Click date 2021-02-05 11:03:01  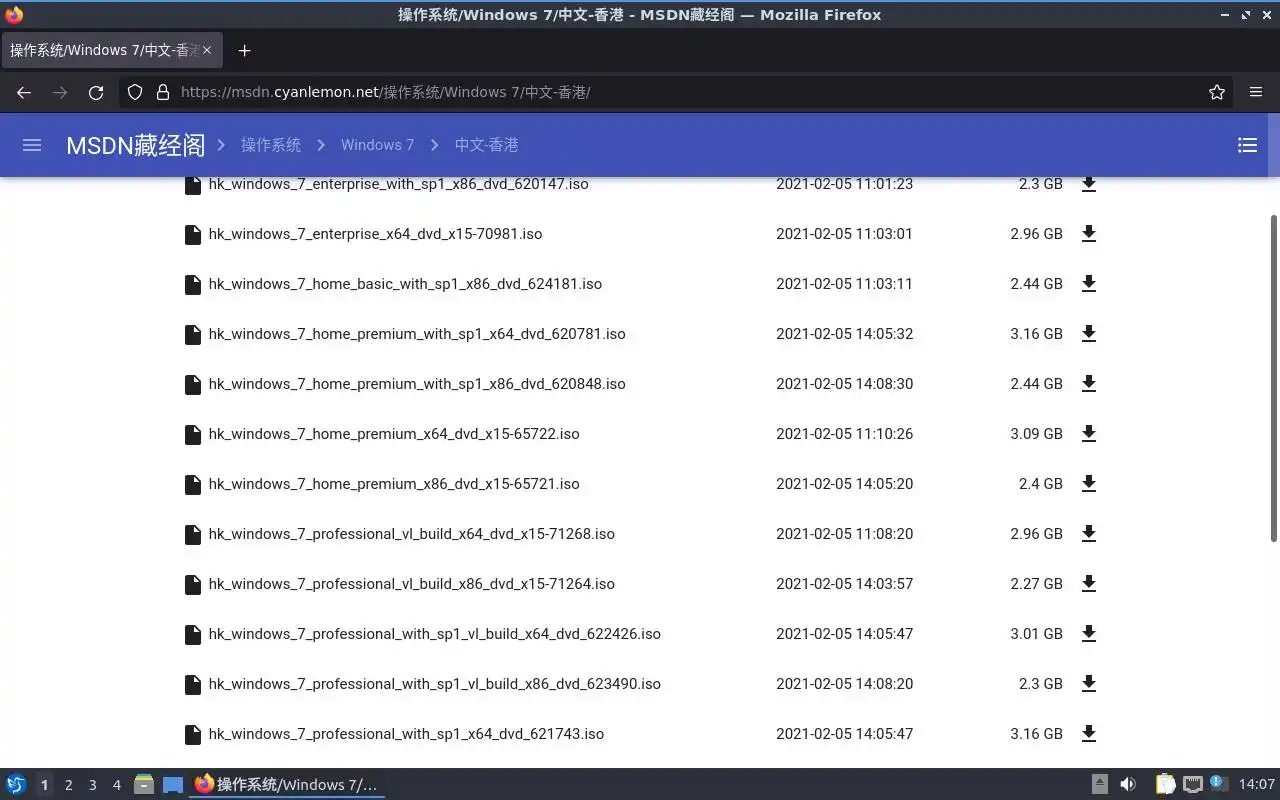pos(844,234)
